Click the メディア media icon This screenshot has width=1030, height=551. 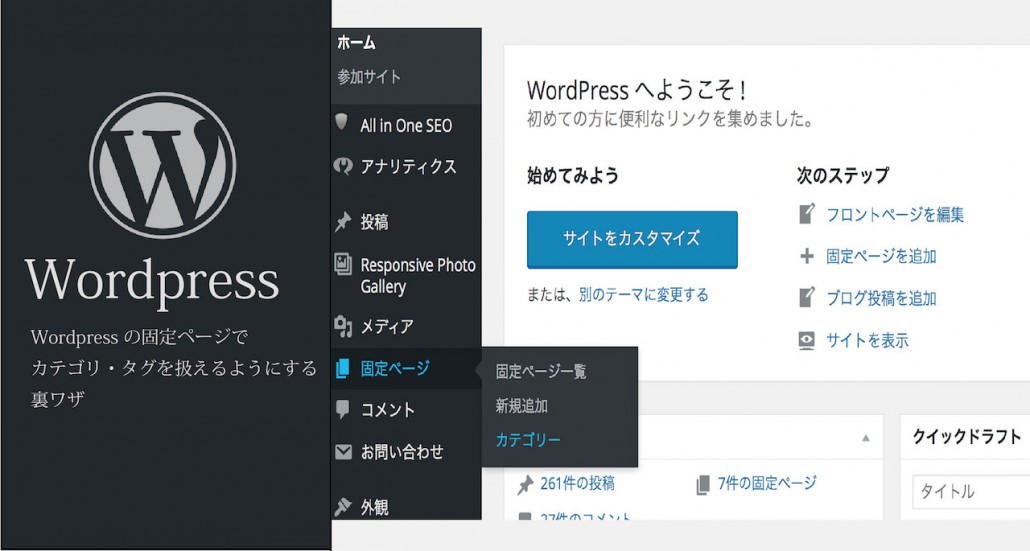click(x=343, y=325)
